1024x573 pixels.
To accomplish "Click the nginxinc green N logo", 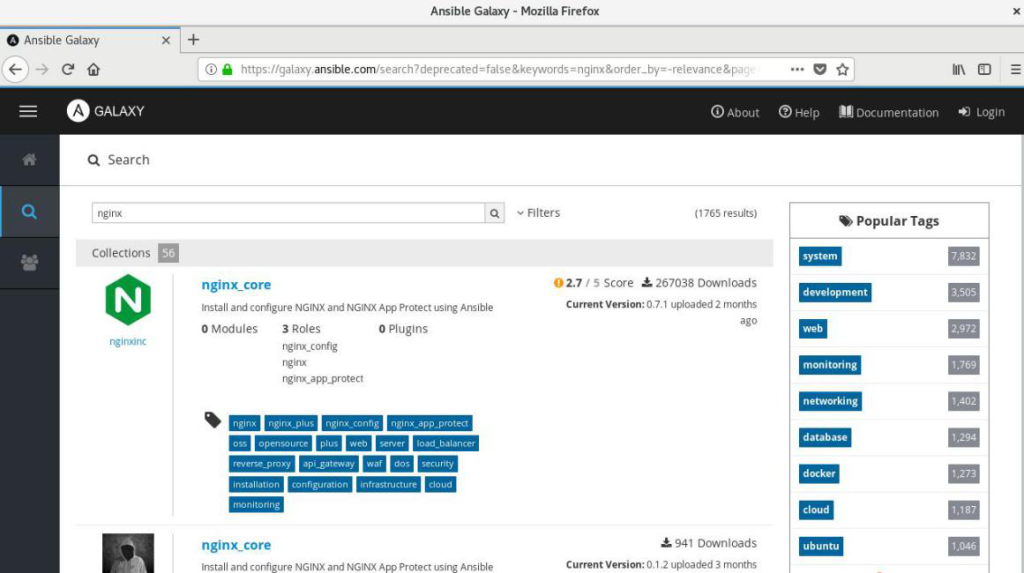I will tap(128, 300).
